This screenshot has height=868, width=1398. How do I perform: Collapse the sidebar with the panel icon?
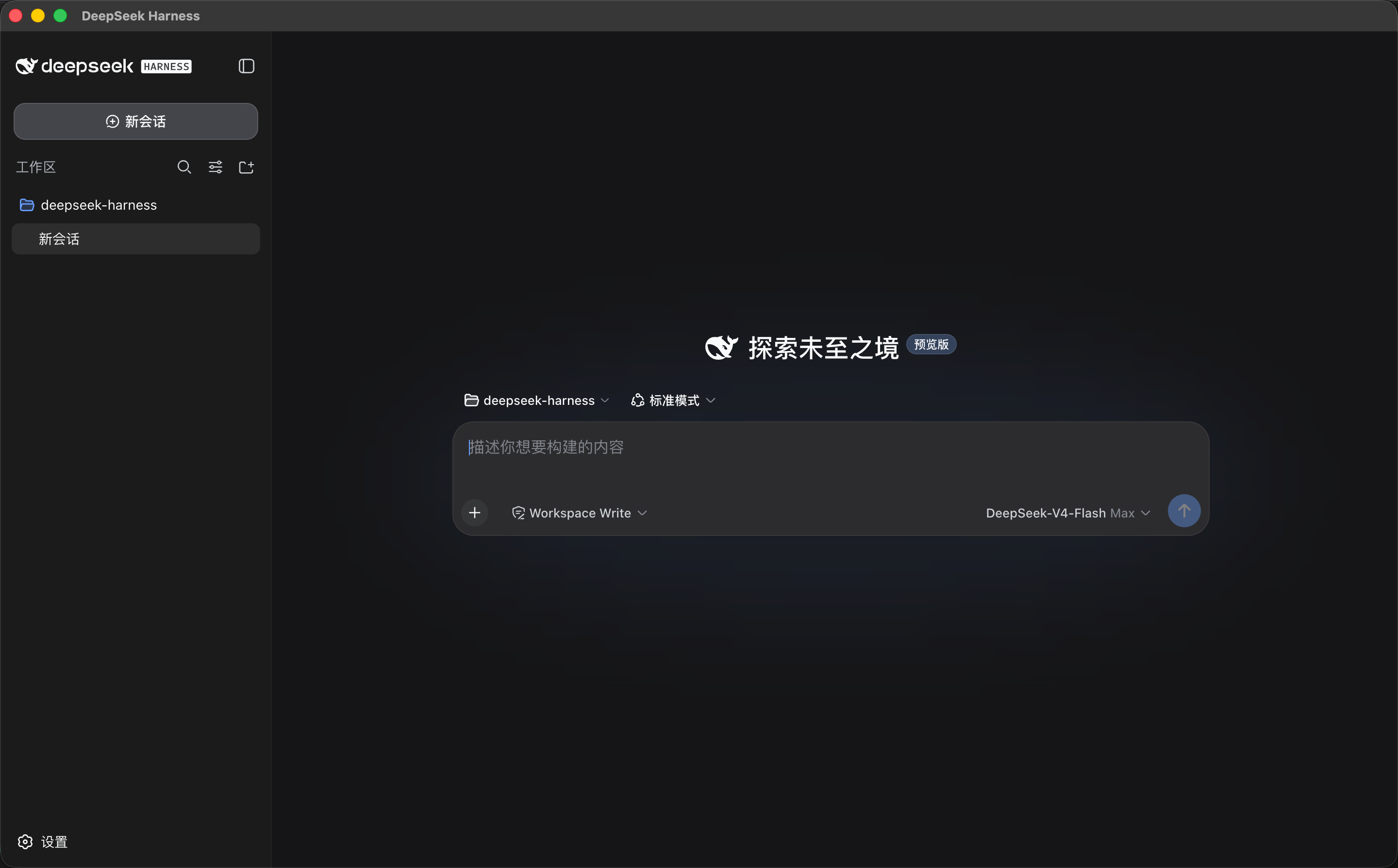point(246,66)
